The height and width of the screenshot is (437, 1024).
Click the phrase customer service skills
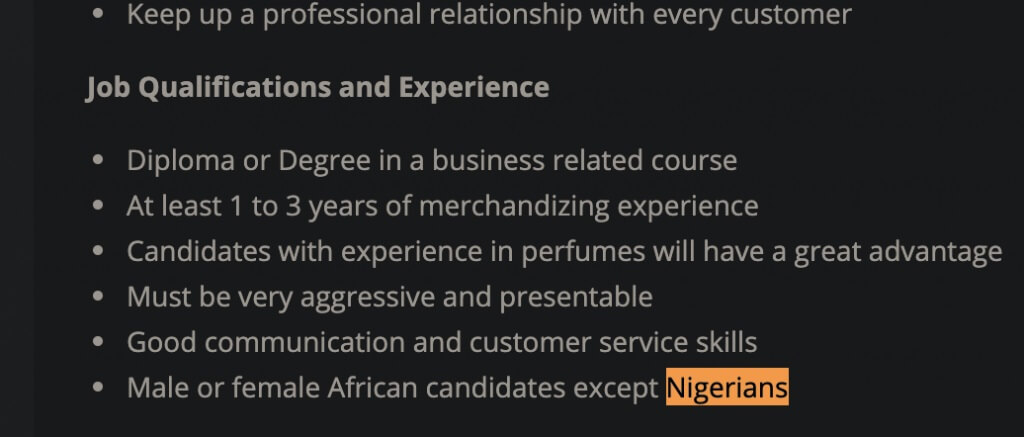[613, 342]
